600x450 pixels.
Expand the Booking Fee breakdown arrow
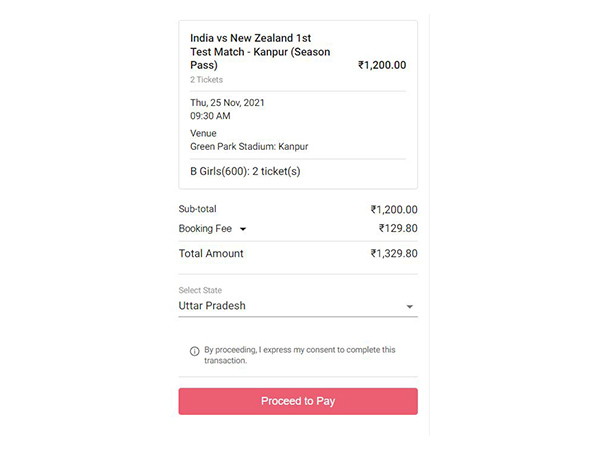[x=243, y=229]
